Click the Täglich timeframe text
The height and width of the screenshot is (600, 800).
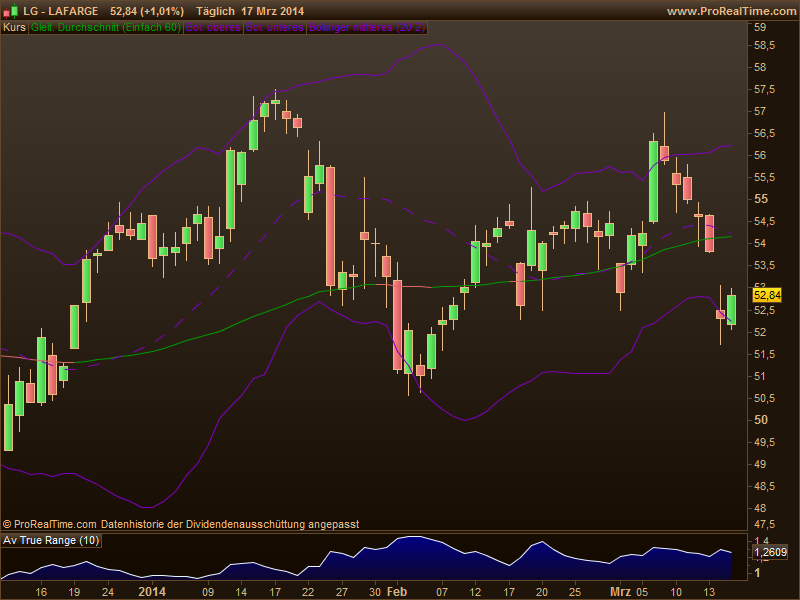pos(215,11)
